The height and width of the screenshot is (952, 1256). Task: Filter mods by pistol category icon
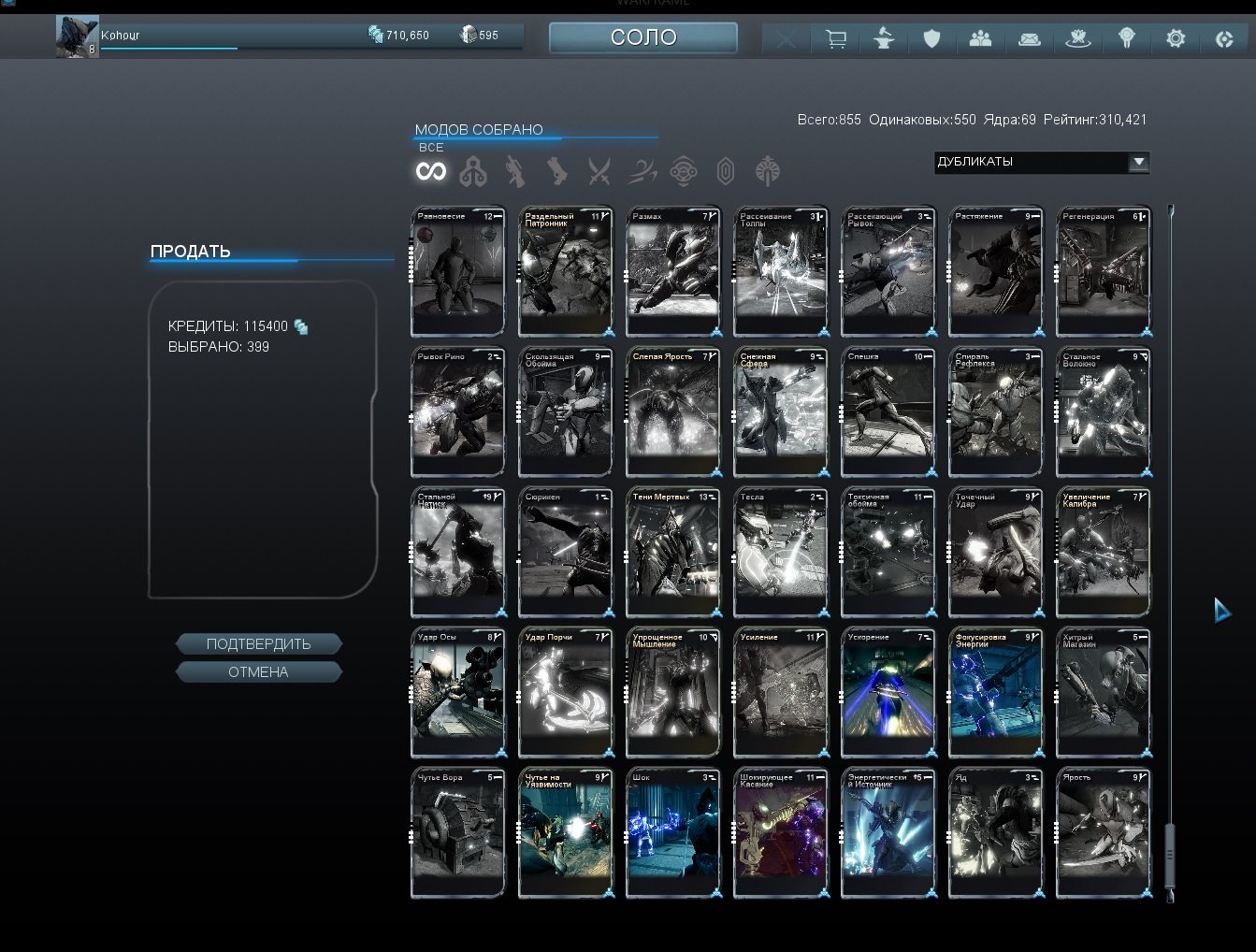[x=557, y=171]
